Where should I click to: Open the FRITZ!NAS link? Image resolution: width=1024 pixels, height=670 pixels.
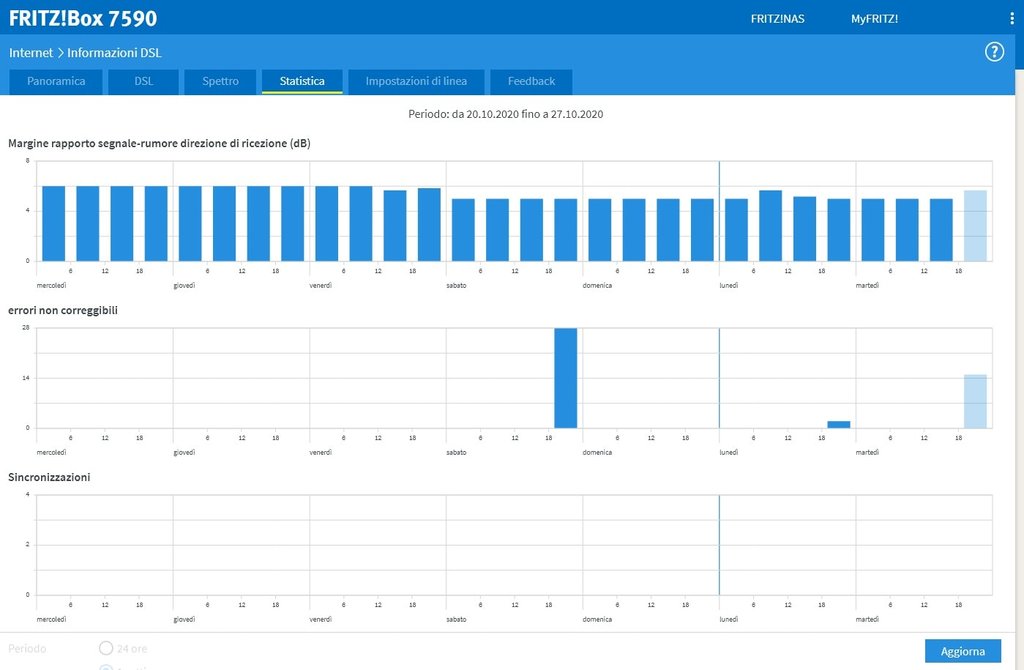click(x=777, y=19)
